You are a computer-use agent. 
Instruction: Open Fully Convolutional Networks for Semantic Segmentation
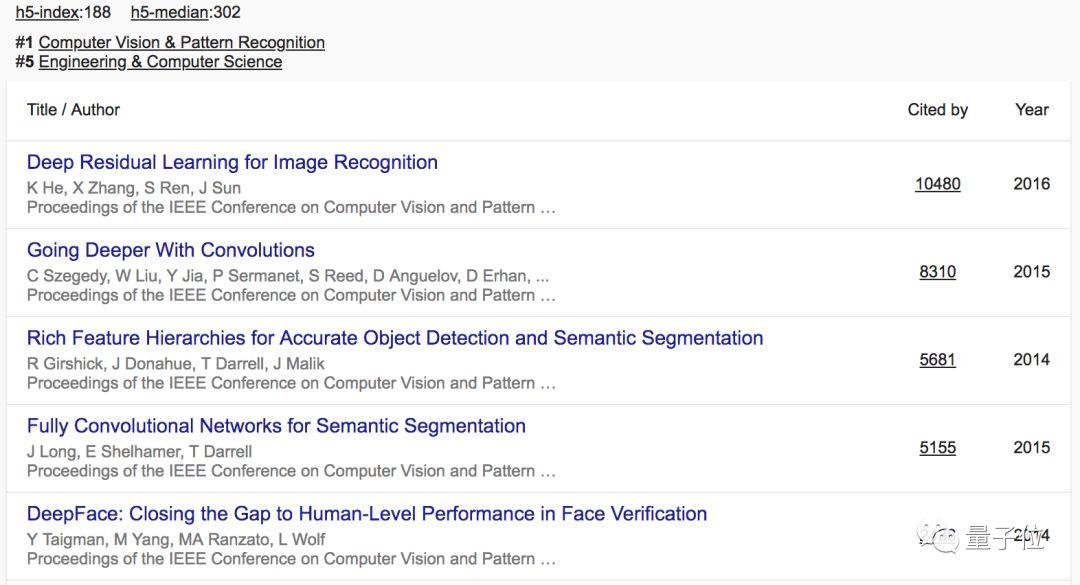276,426
